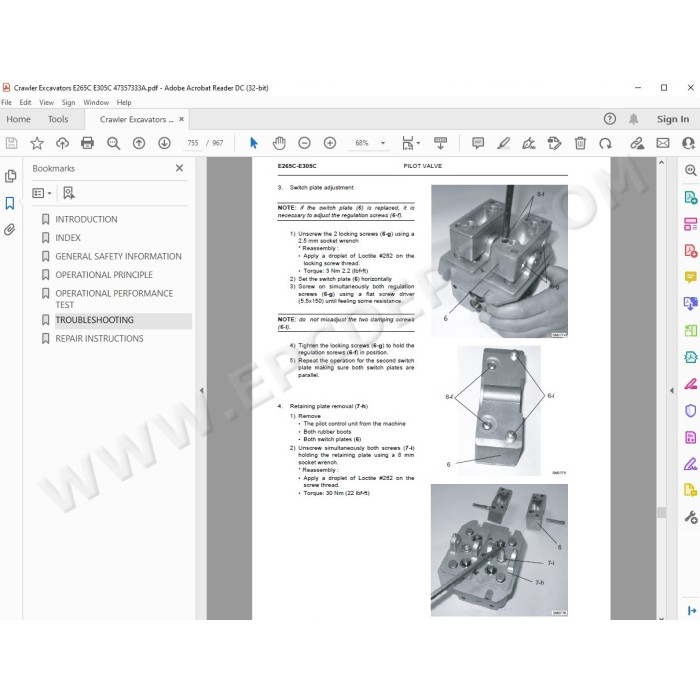Open Comment tool in right pane
Screen dimensions: 700x700
pyautogui.click(x=690, y=277)
